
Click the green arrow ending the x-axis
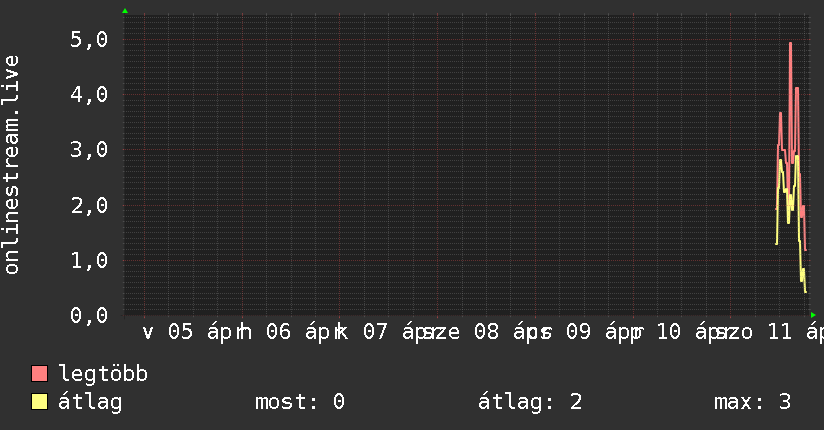(x=814, y=315)
